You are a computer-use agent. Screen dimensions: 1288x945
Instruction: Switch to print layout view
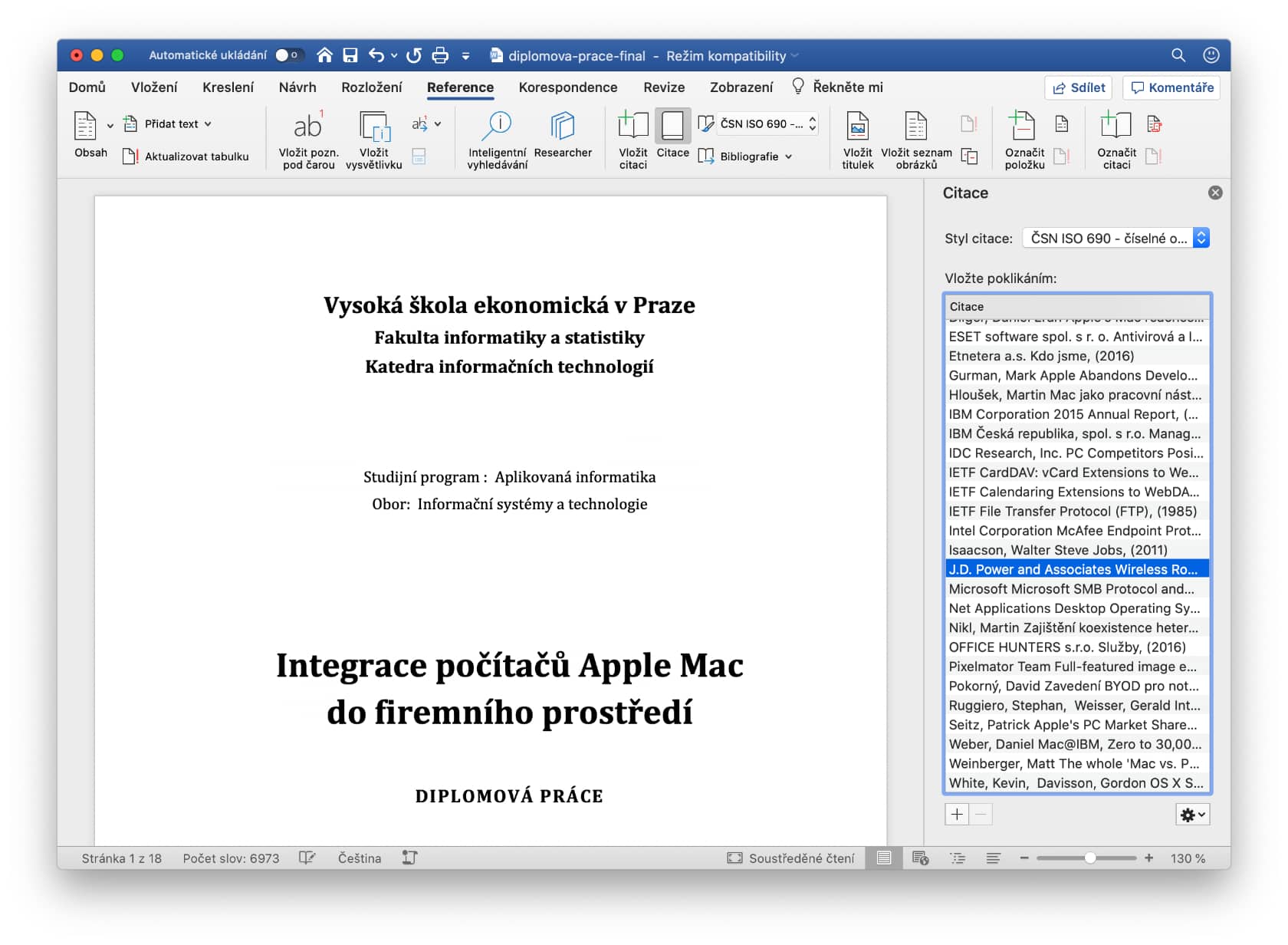click(884, 858)
